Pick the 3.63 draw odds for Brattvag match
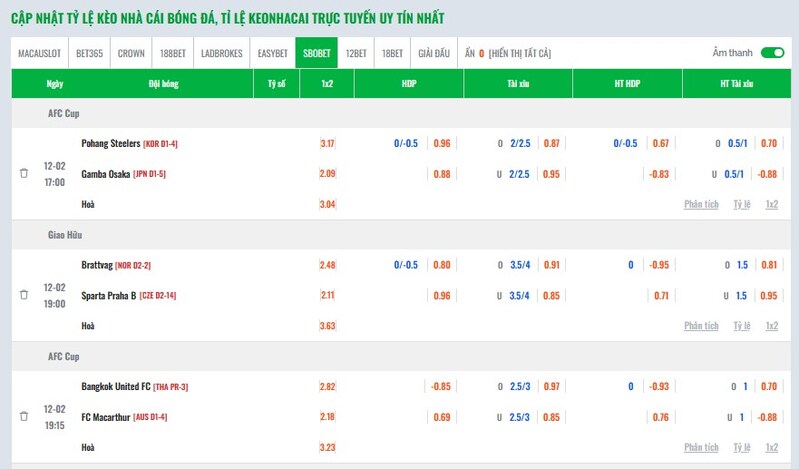Screen dimensions: 799x469 tap(327, 326)
